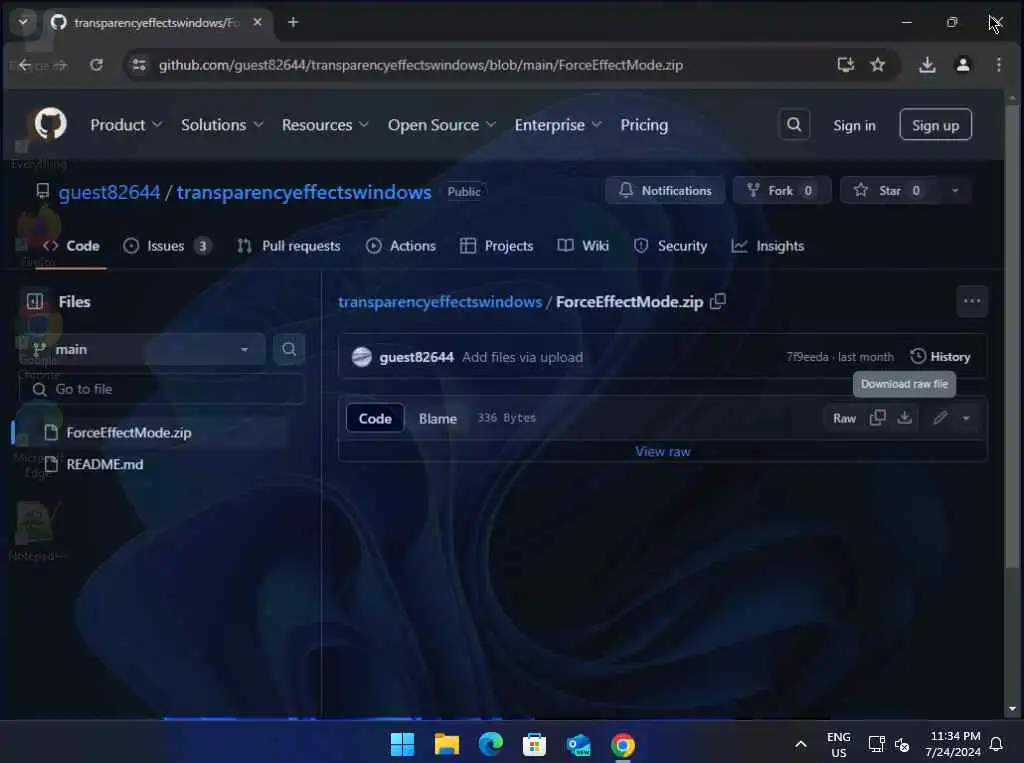
Task: Click the search files magnifier button
Action: pos(289,349)
